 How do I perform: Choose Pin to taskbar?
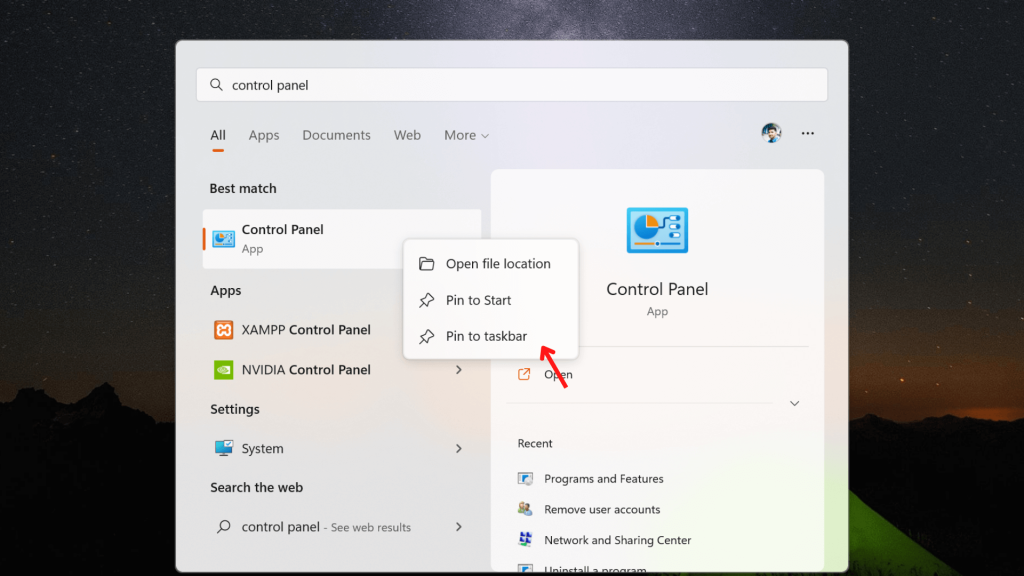pos(490,336)
